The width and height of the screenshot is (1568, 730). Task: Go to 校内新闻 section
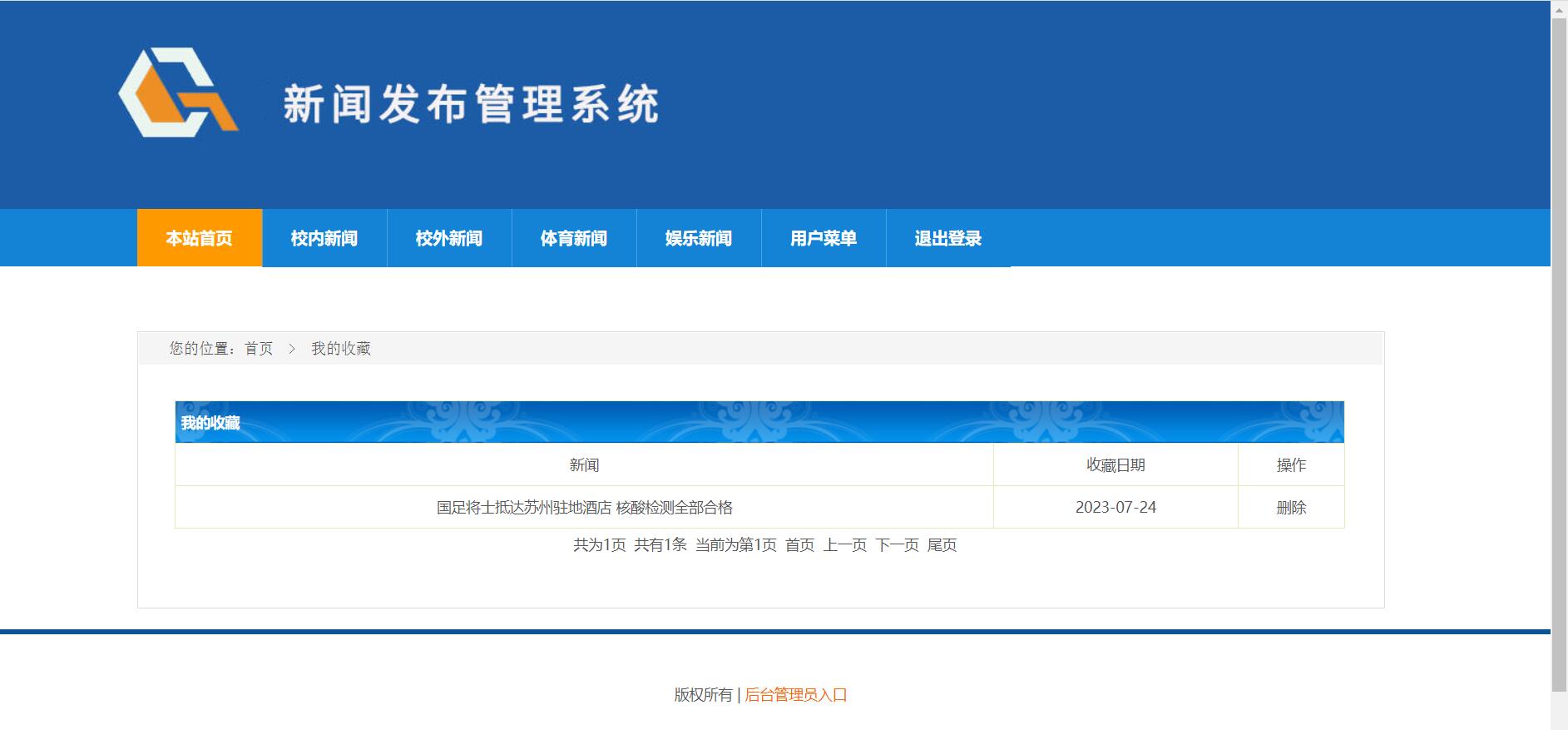click(324, 238)
